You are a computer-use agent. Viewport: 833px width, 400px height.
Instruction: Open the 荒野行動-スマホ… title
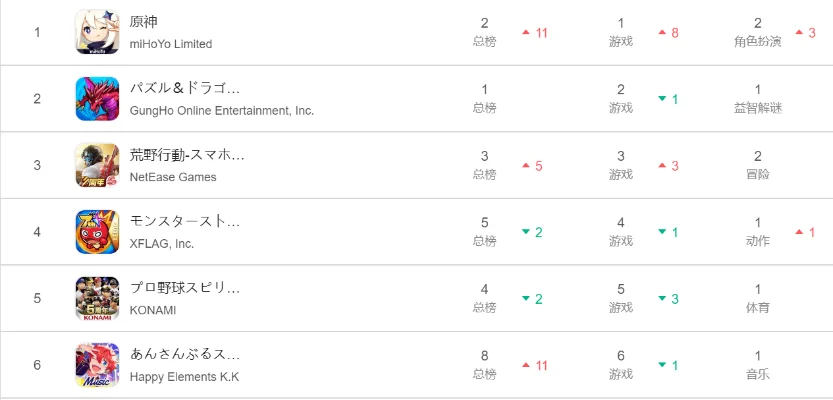coord(187,155)
